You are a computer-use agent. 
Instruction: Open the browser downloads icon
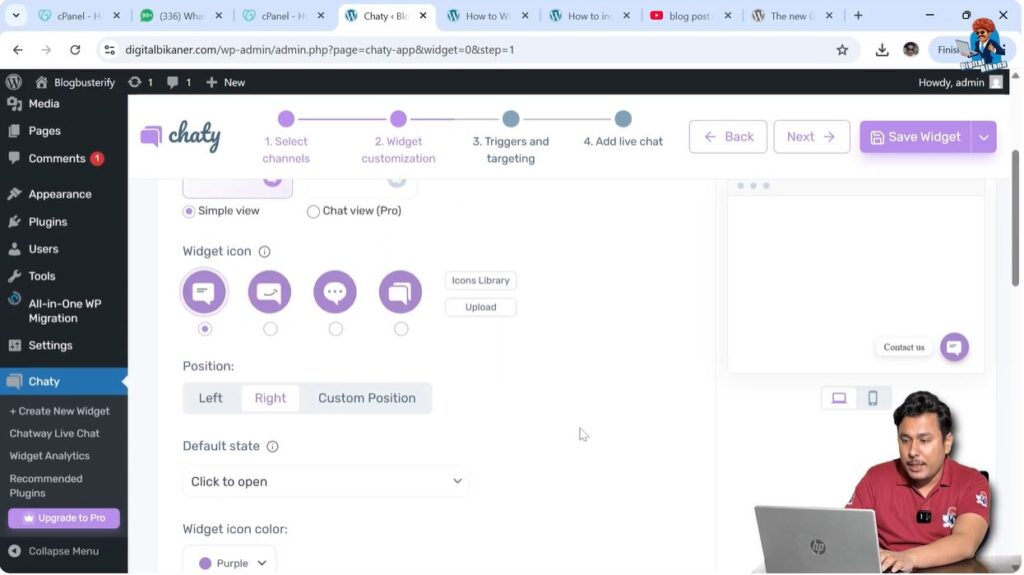[882, 50]
